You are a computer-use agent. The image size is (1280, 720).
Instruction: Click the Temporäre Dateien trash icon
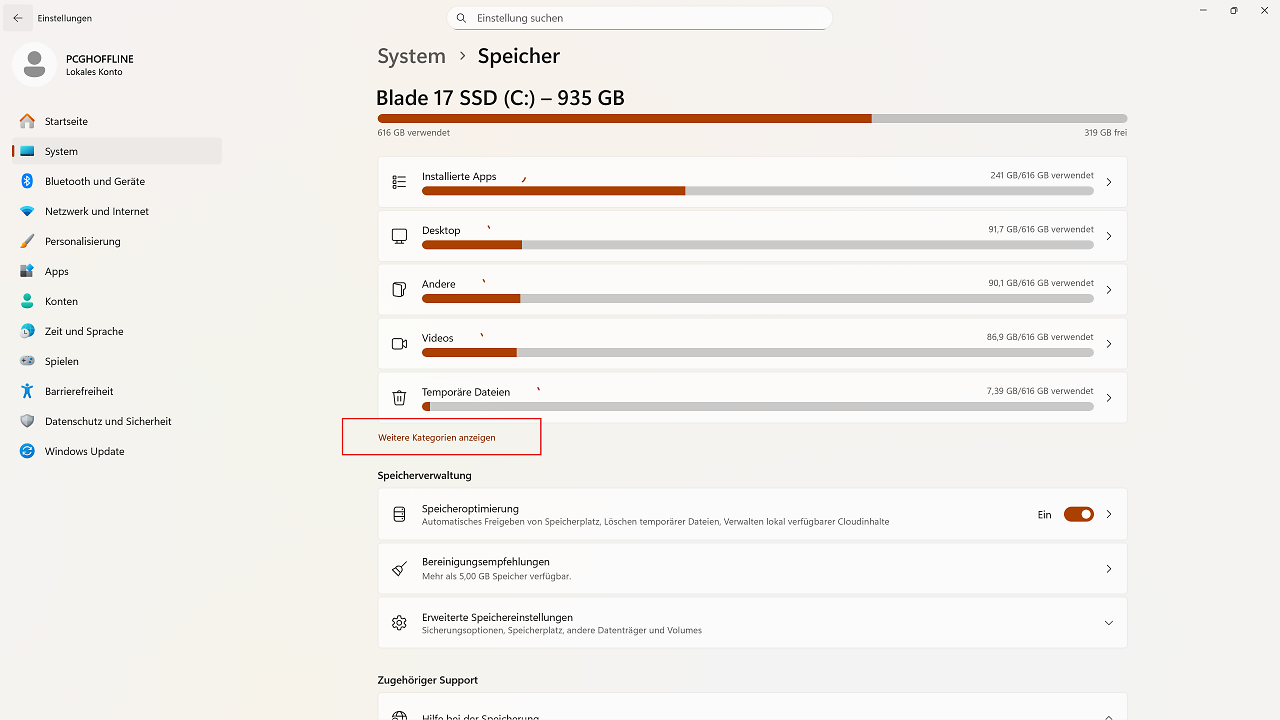(x=399, y=398)
